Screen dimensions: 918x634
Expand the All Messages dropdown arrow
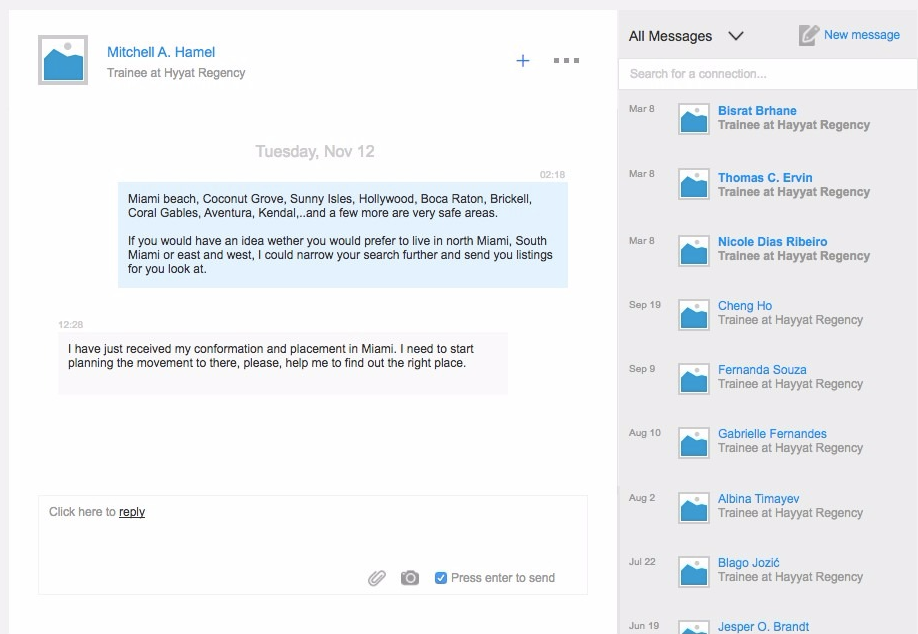coord(736,36)
